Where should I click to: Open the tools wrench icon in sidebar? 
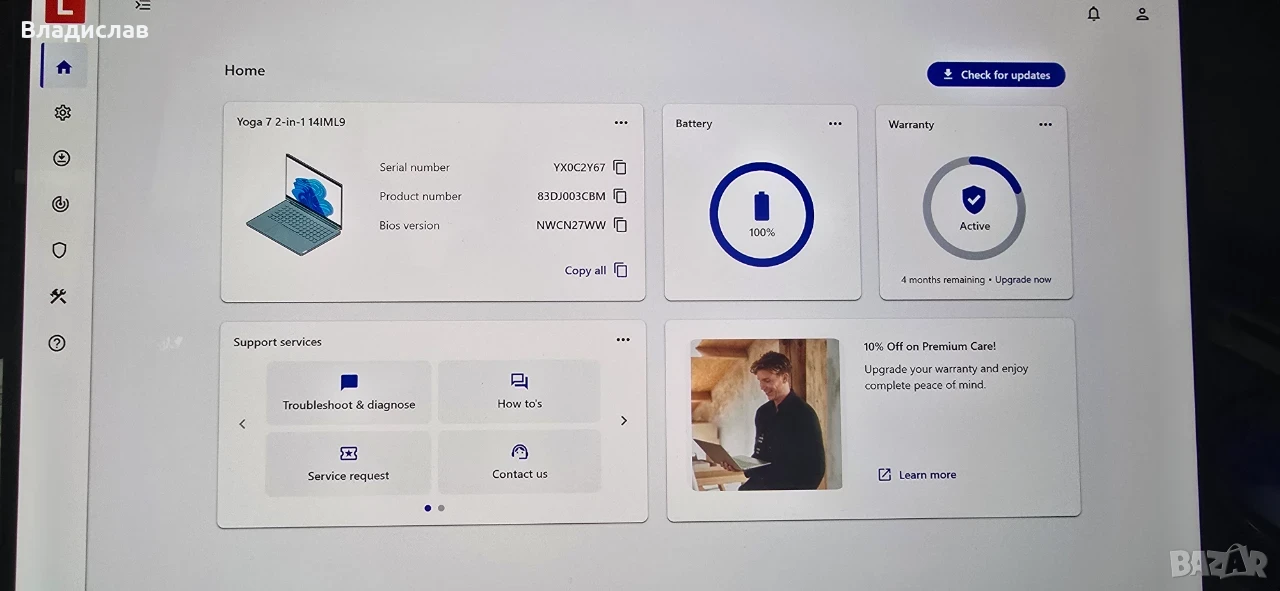coord(58,296)
